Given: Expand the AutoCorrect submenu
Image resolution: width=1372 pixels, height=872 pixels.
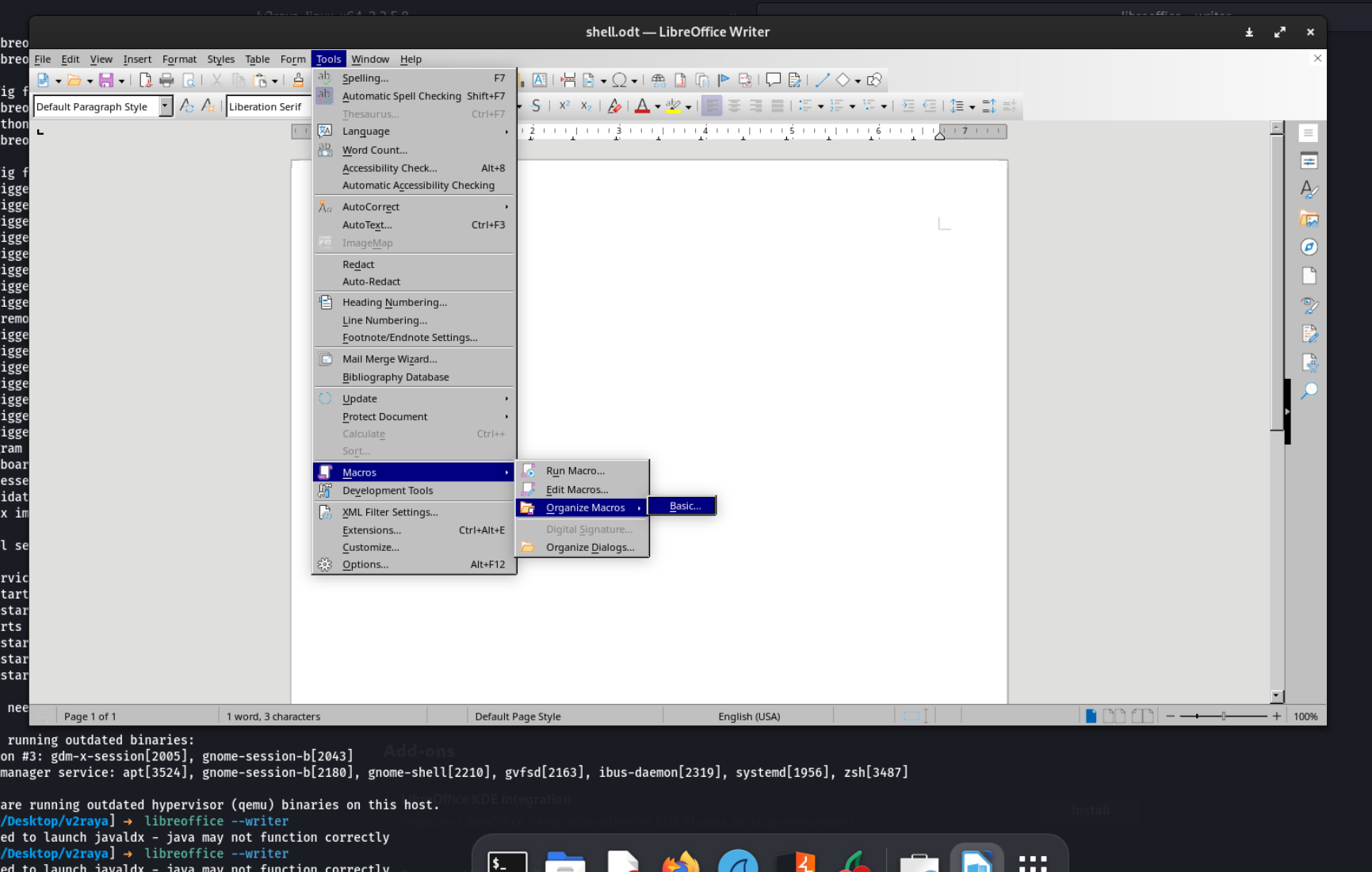Looking at the screenshot, I should click(x=414, y=207).
